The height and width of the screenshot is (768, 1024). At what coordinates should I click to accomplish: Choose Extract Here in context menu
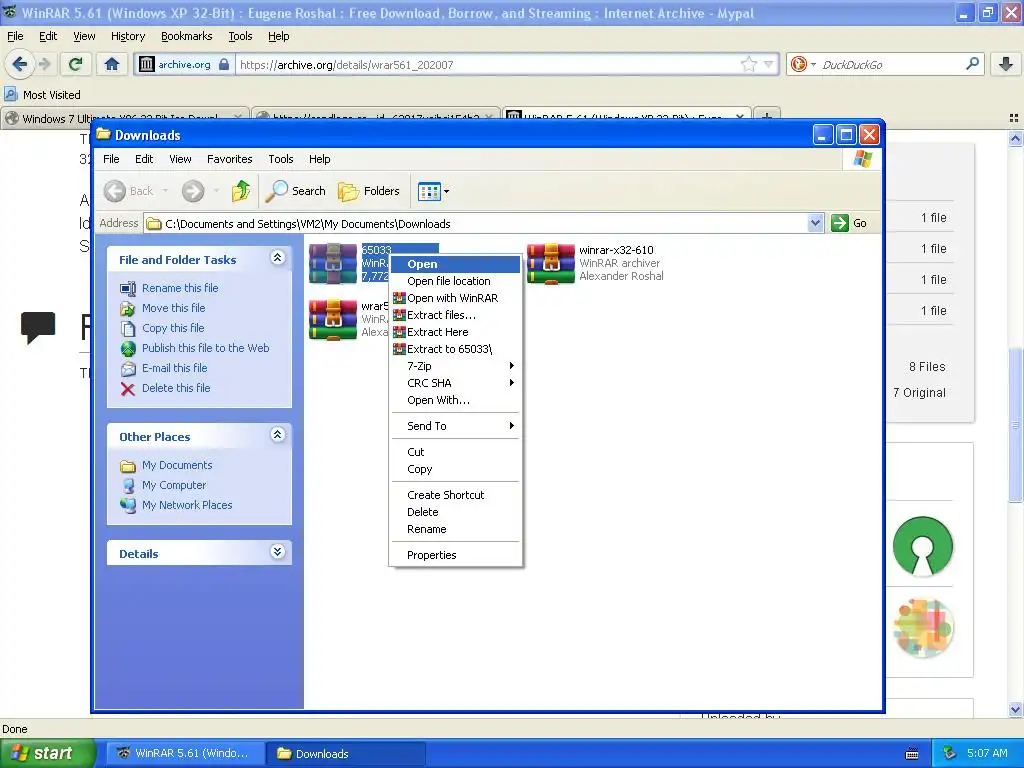(455, 332)
